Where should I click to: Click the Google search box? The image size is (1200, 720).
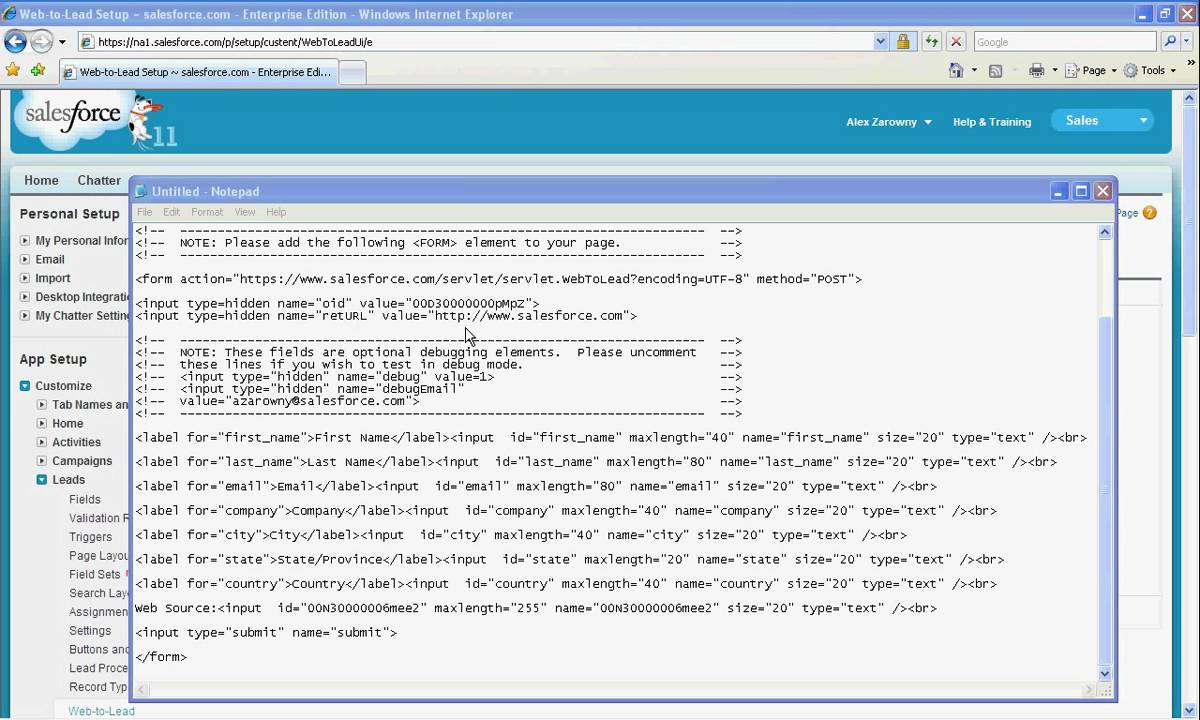coord(1063,42)
